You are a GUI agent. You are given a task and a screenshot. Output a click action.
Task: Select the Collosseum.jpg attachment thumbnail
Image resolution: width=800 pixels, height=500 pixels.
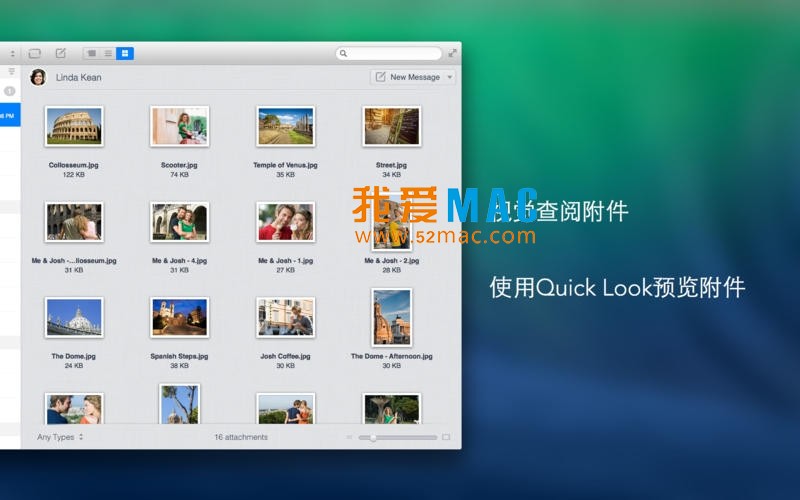click(x=74, y=127)
